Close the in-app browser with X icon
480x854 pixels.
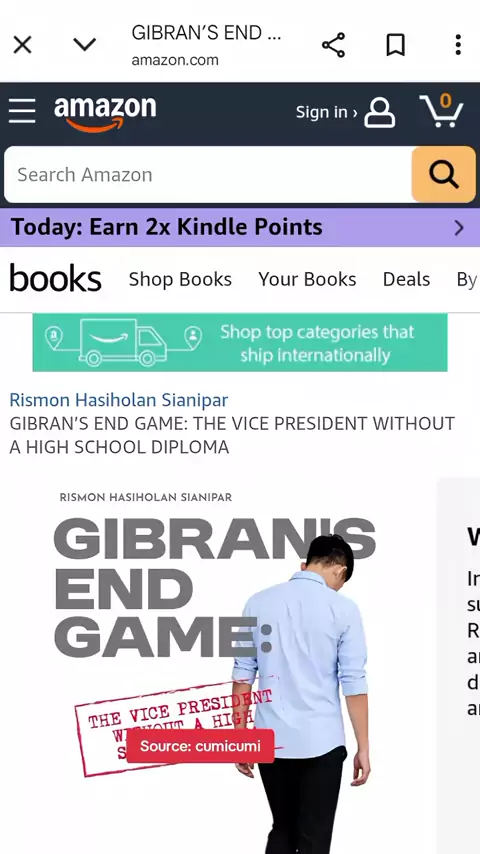tap(22, 45)
